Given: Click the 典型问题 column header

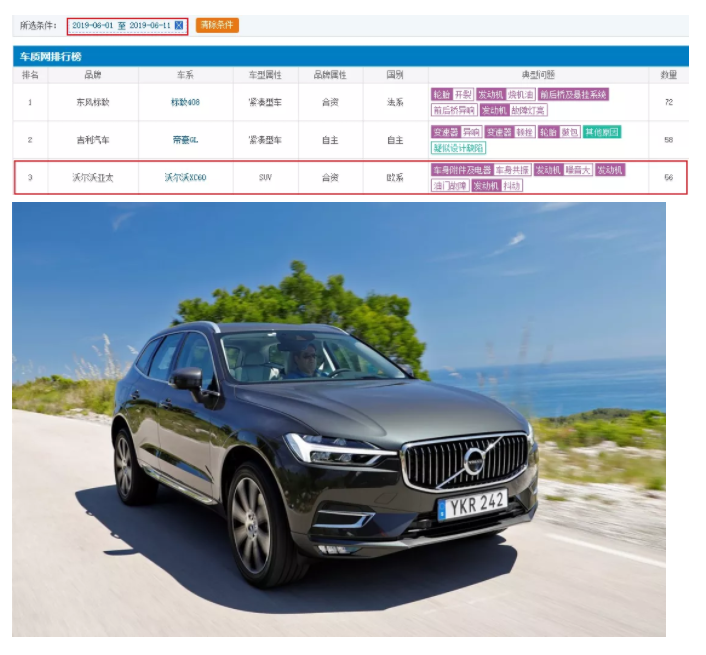Looking at the screenshot, I should point(538,75).
